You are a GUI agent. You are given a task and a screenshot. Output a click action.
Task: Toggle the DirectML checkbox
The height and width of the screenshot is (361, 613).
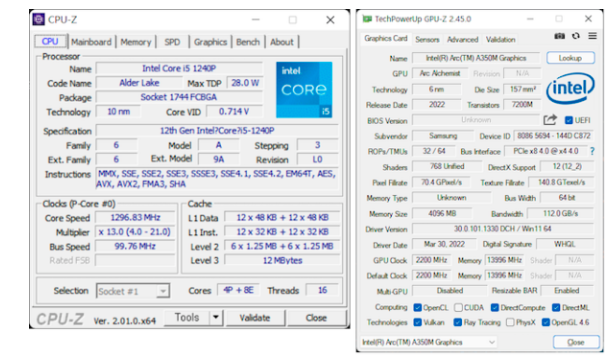point(556,307)
